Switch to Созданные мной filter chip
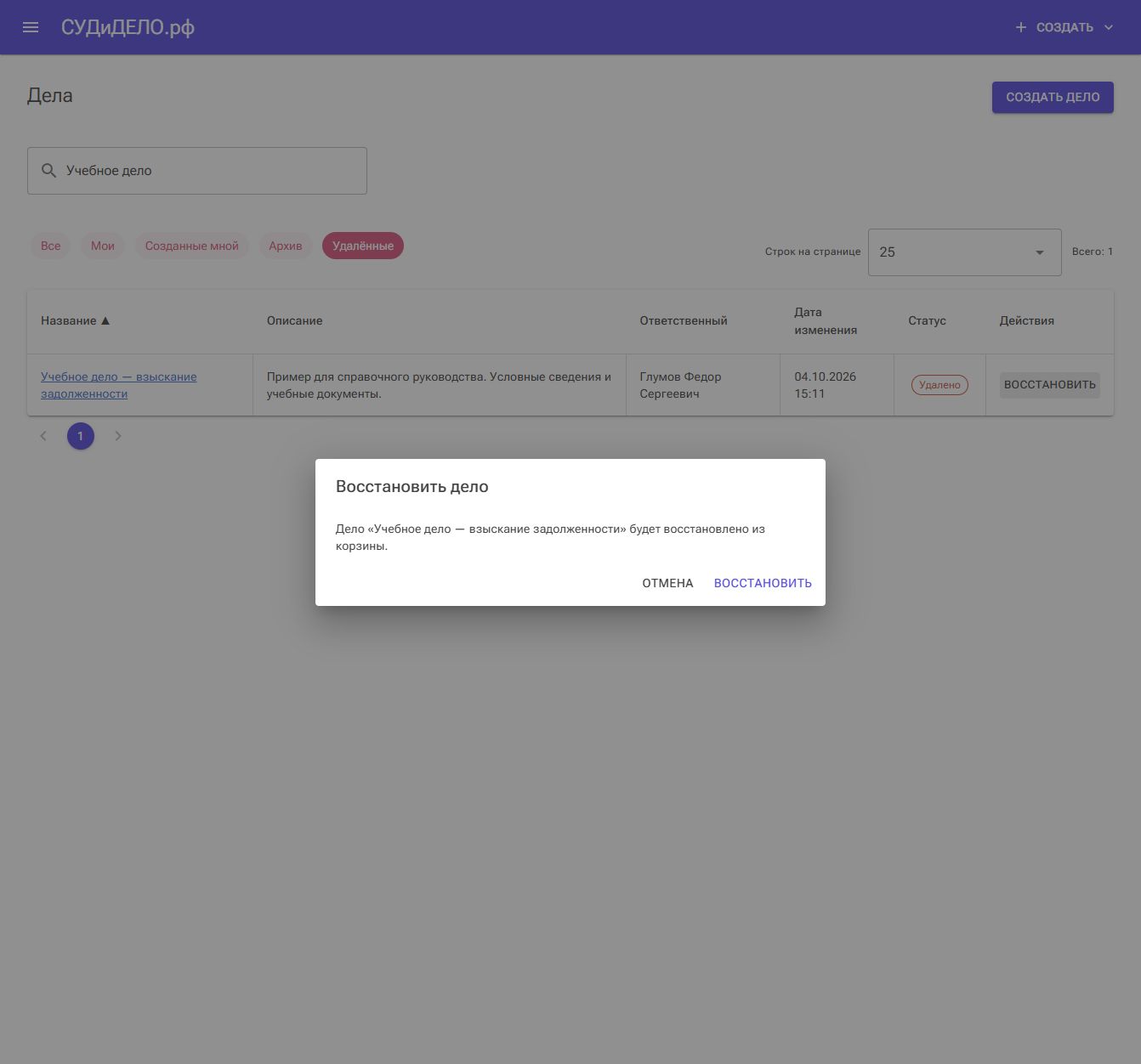Image resolution: width=1141 pixels, height=1064 pixels. click(192, 246)
